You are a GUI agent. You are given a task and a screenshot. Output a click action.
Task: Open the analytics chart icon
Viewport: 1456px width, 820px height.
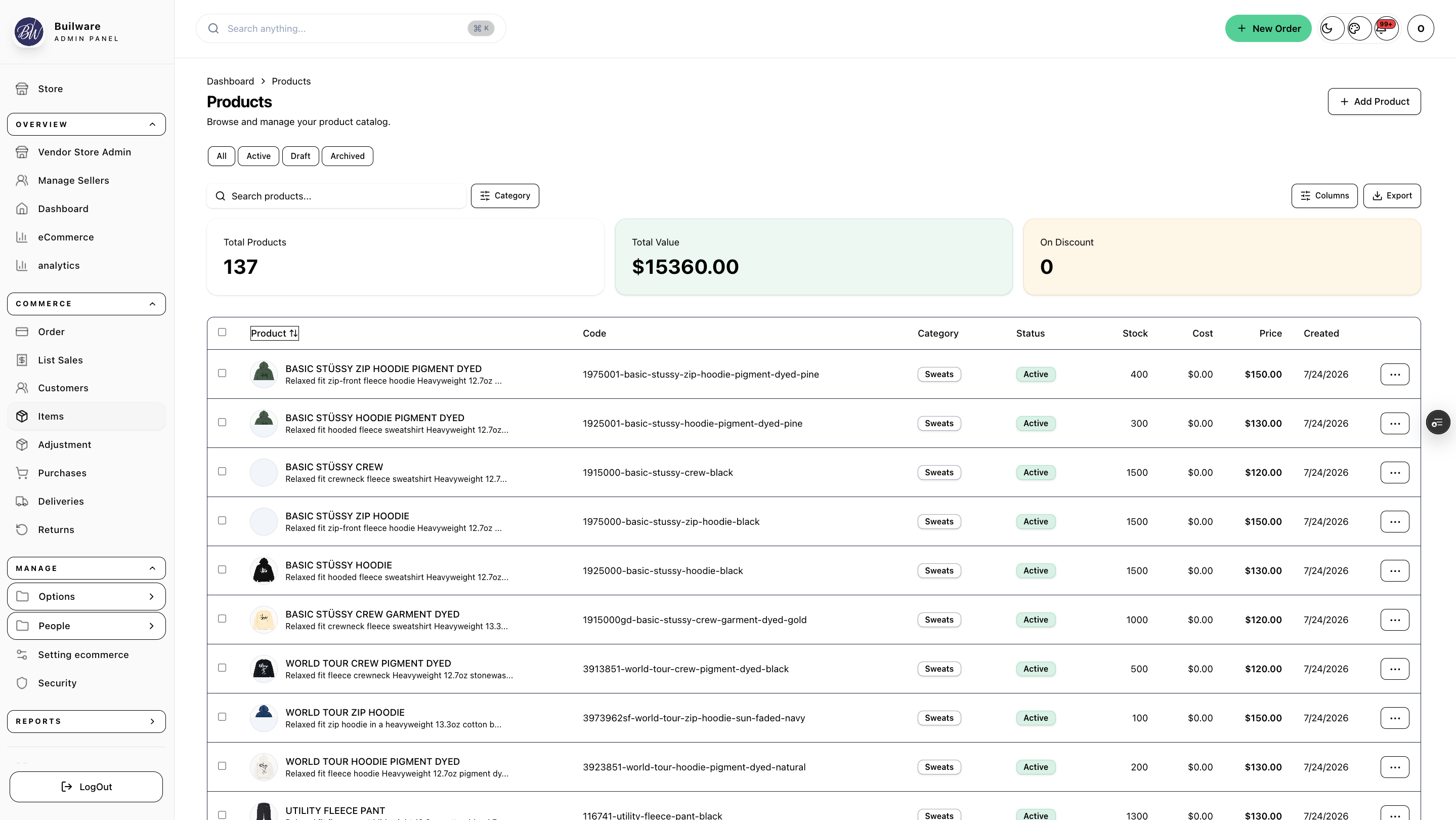22,265
